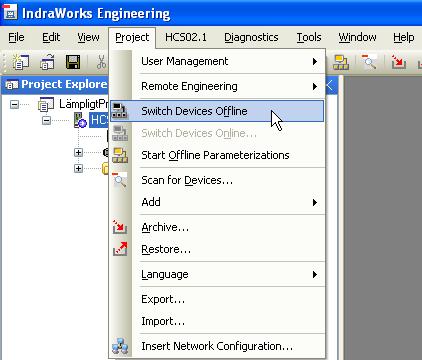Click the Restore menu icon
The width and height of the screenshot is (422, 360).
tap(120, 249)
